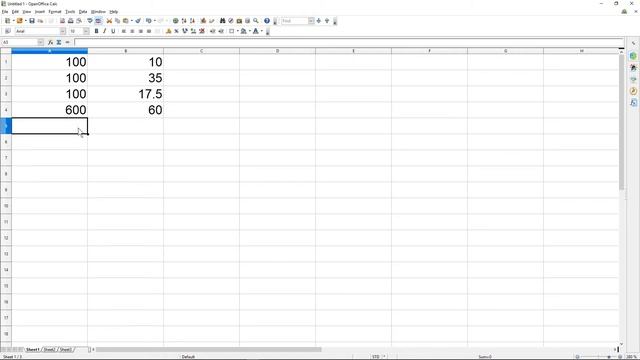Open the Edit menu
This screenshot has height=360, width=640.
[x=15, y=12]
